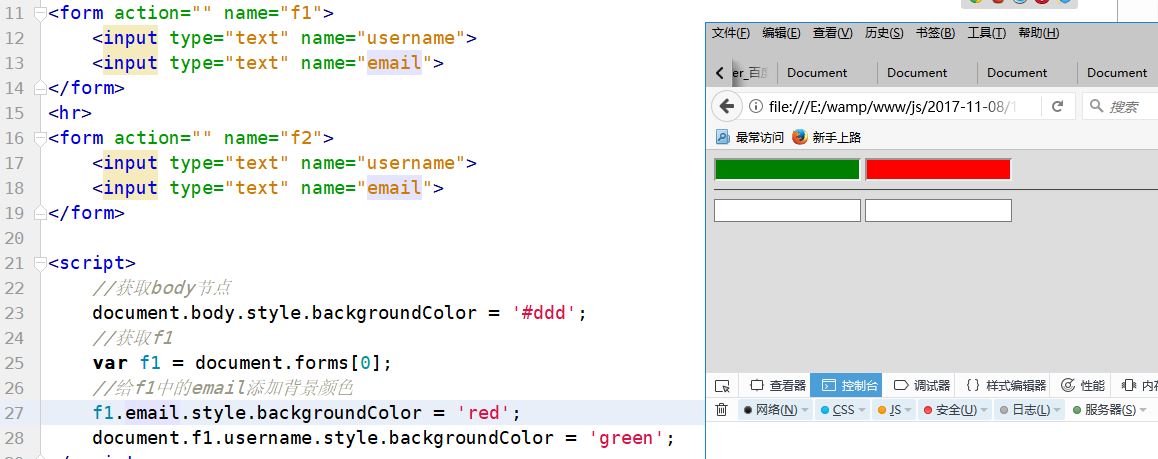Click the browser back arrow button

pos(727,106)
